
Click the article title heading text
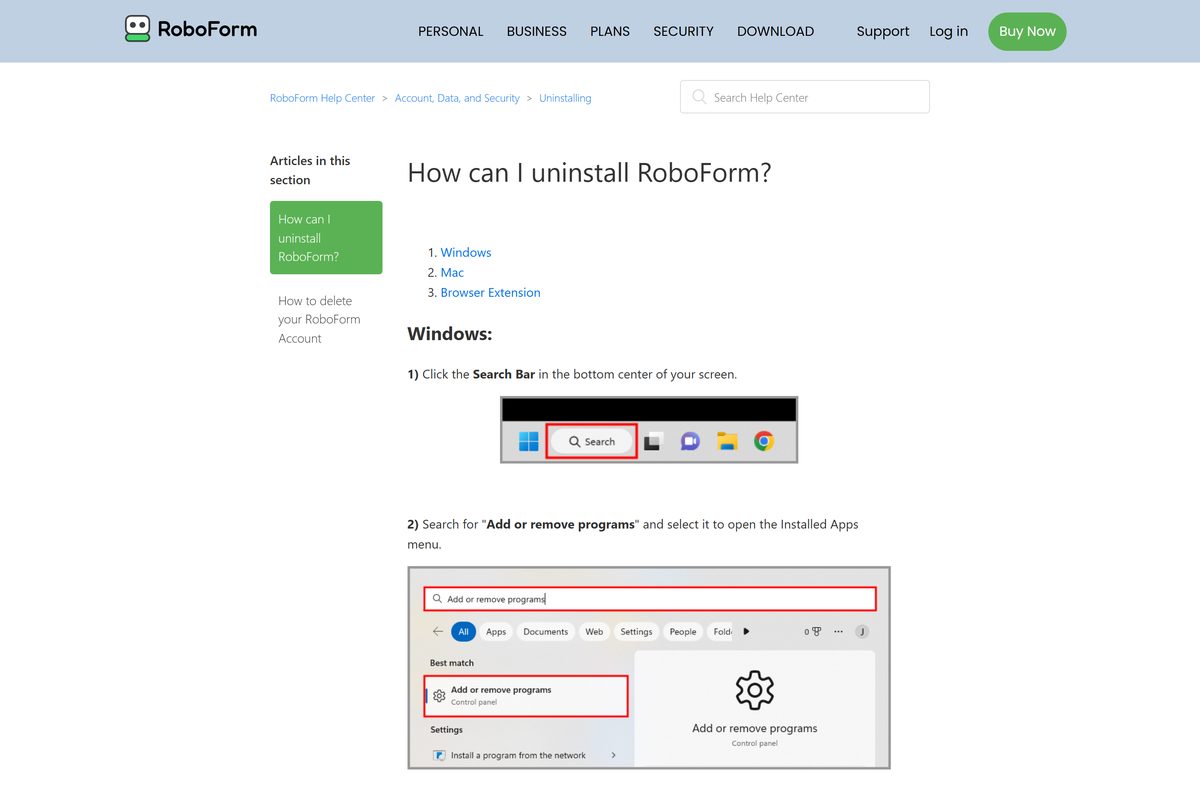coord(590,172)
